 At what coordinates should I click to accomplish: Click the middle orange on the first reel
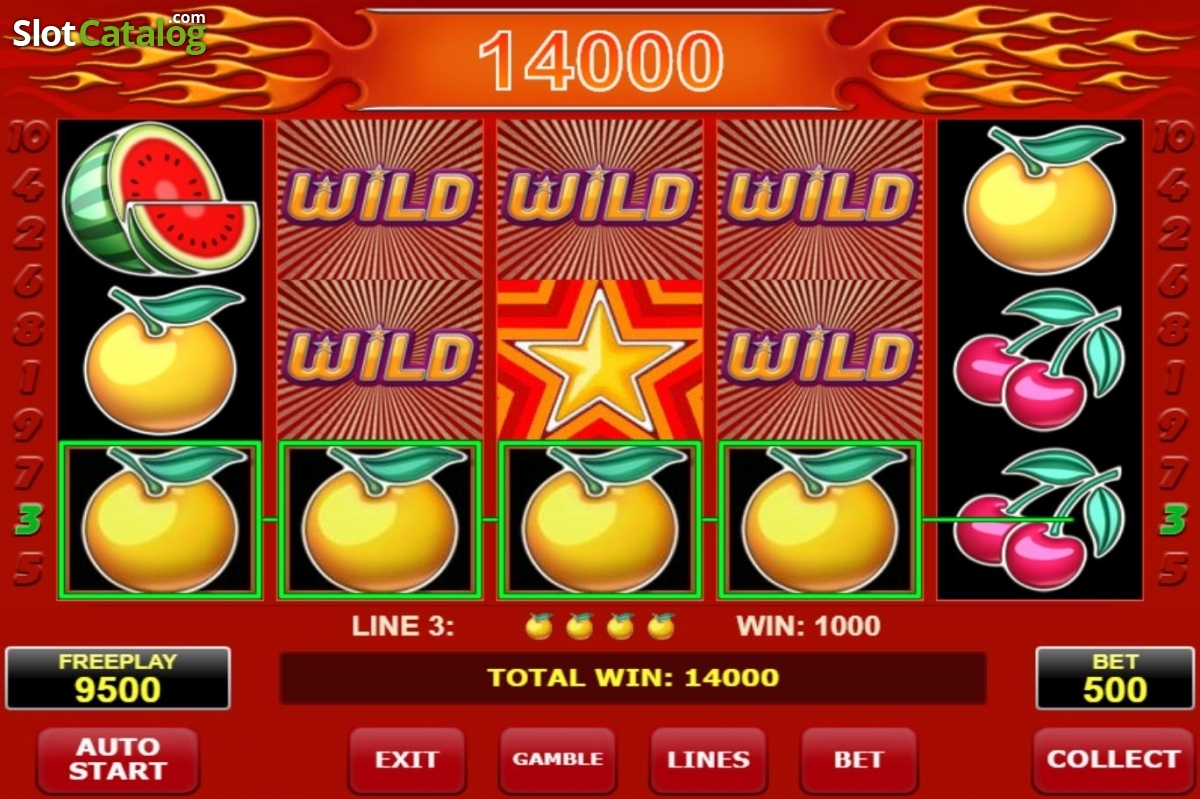[x=160, y=360]
